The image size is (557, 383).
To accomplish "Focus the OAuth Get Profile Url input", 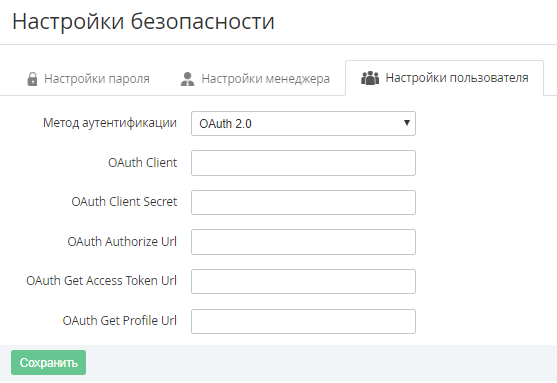I will (303, 321).
